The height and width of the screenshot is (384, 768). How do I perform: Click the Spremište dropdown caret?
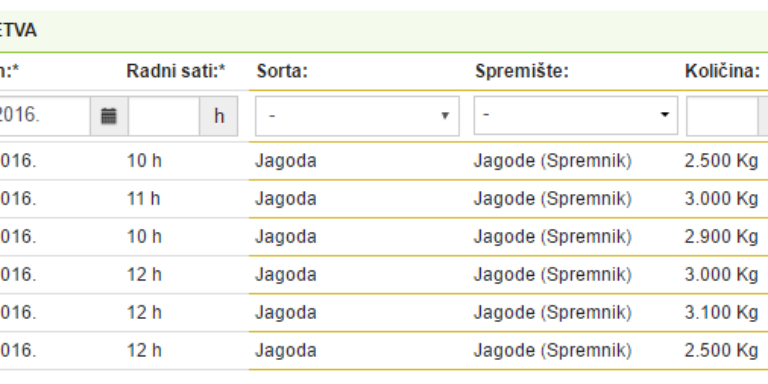[x=665, y=115]
